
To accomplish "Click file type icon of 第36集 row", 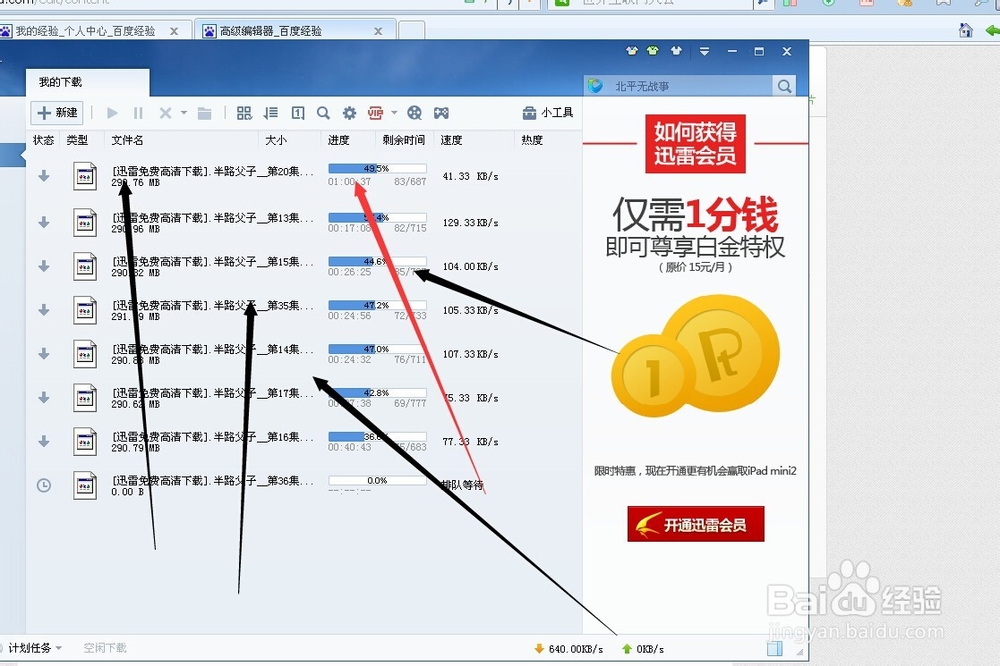I will coord(85,485).
